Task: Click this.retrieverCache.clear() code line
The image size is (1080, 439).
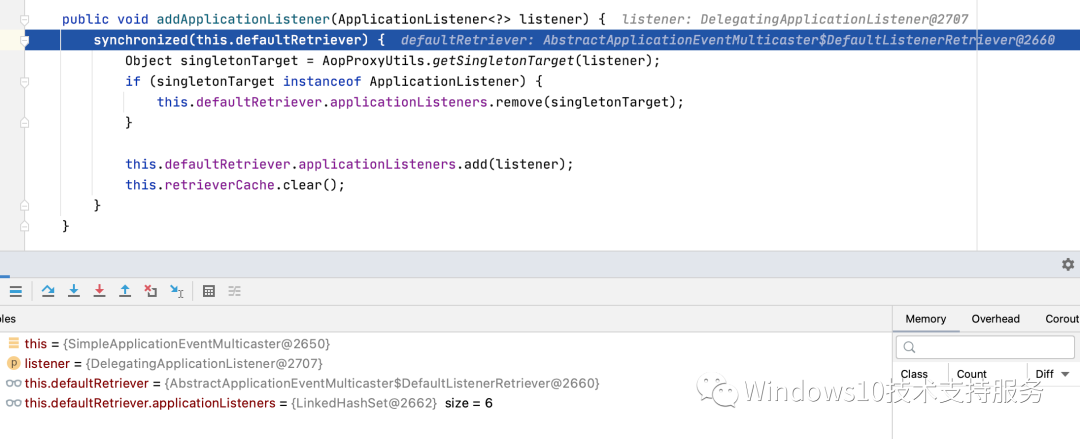Action: [234, 185]
